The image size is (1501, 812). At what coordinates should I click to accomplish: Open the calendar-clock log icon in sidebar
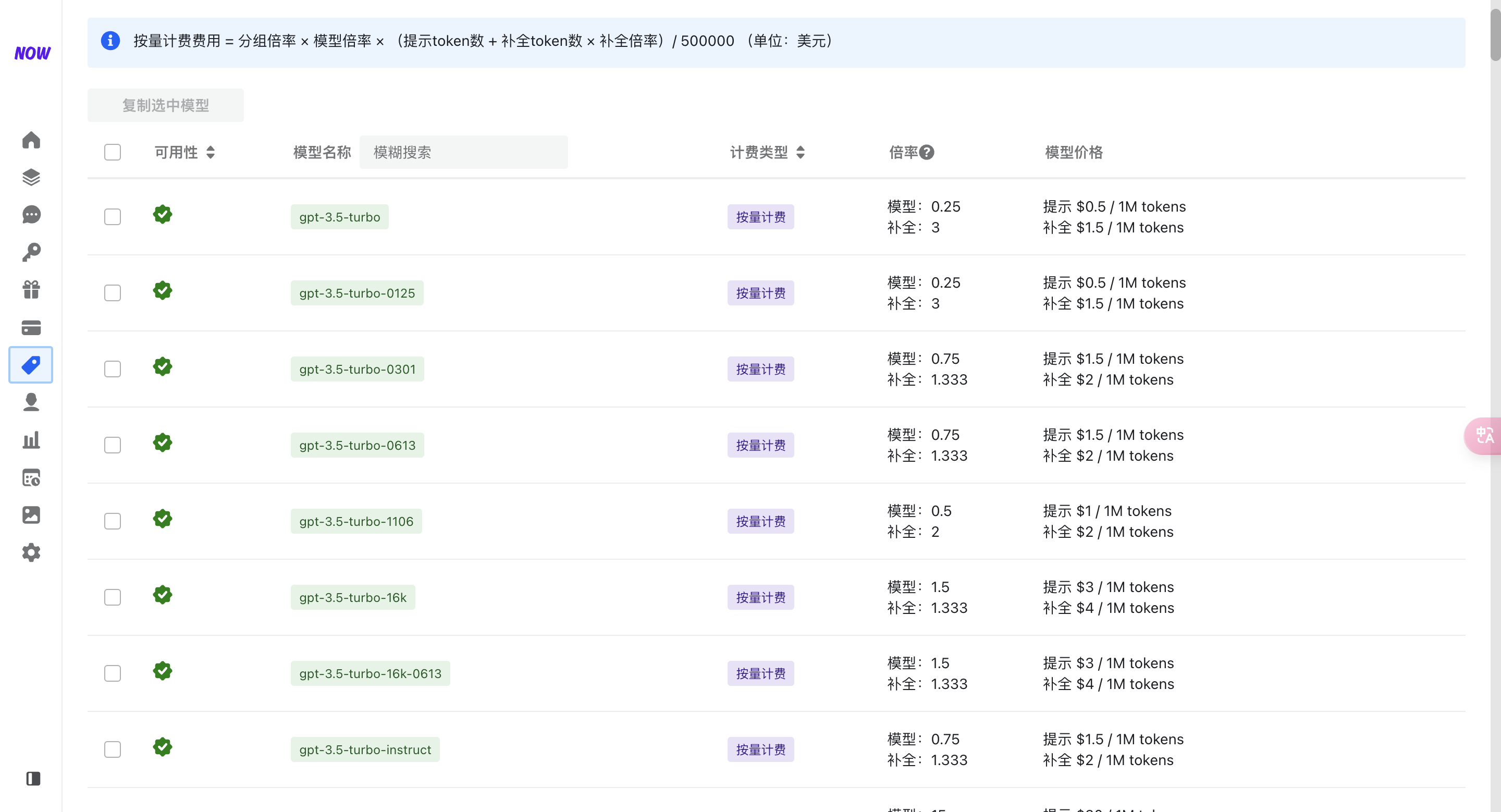tap(31, 477)
